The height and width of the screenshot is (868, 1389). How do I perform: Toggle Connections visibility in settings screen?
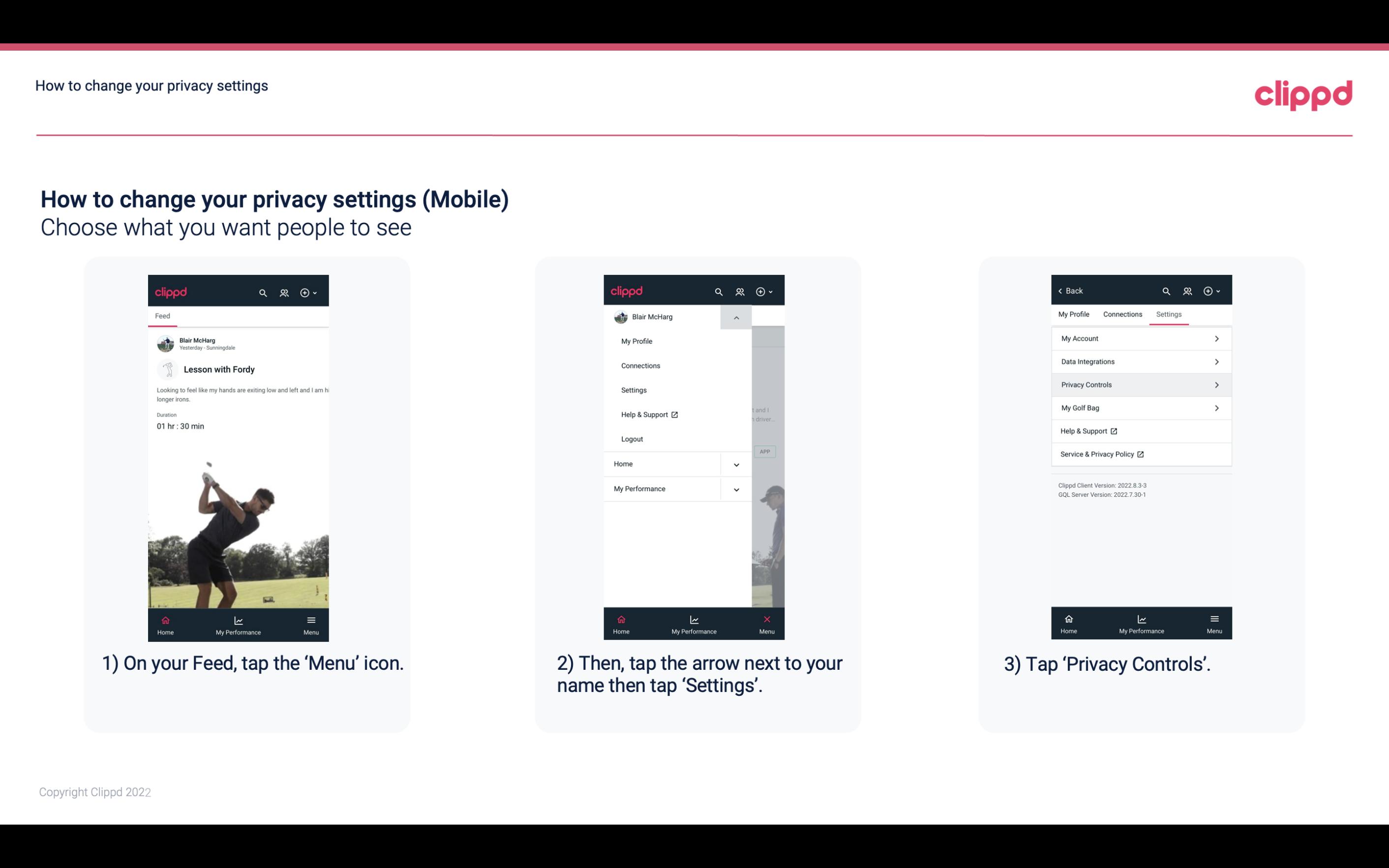tap(1121, 314)
